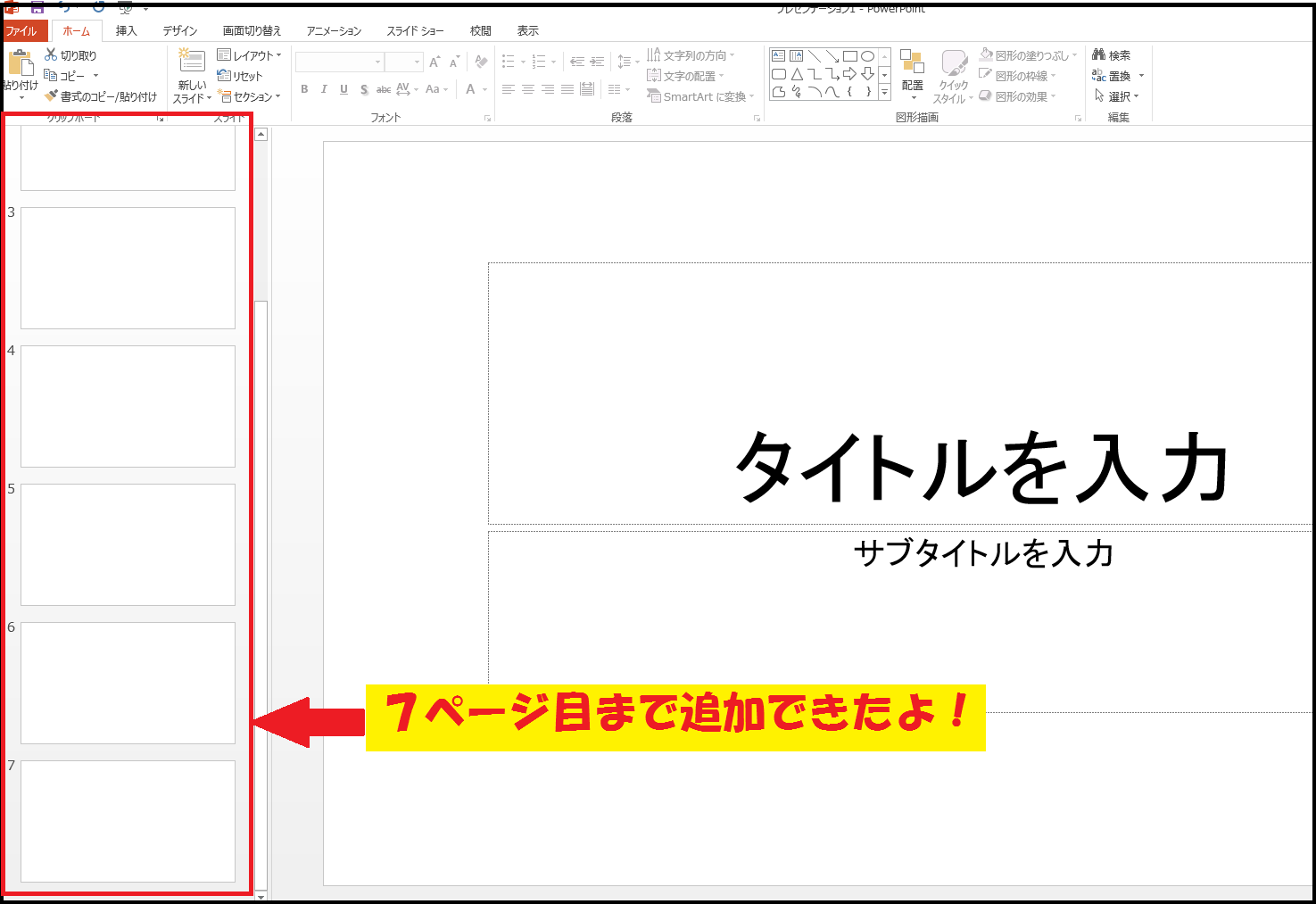Image resolution: width=1316 pixels, height=904 pixels.
Task: Click the Cut (切り取り) scissors button
Action: coord(70,55)
